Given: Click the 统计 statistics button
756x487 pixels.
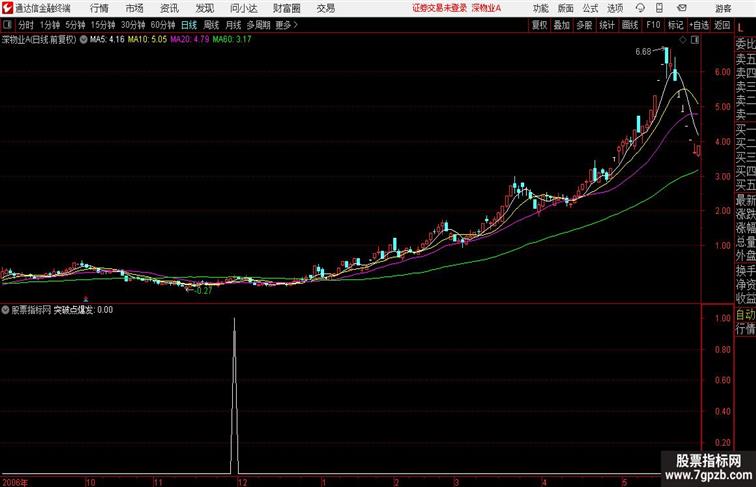Looking at the screenshot, I should [607, 25].
